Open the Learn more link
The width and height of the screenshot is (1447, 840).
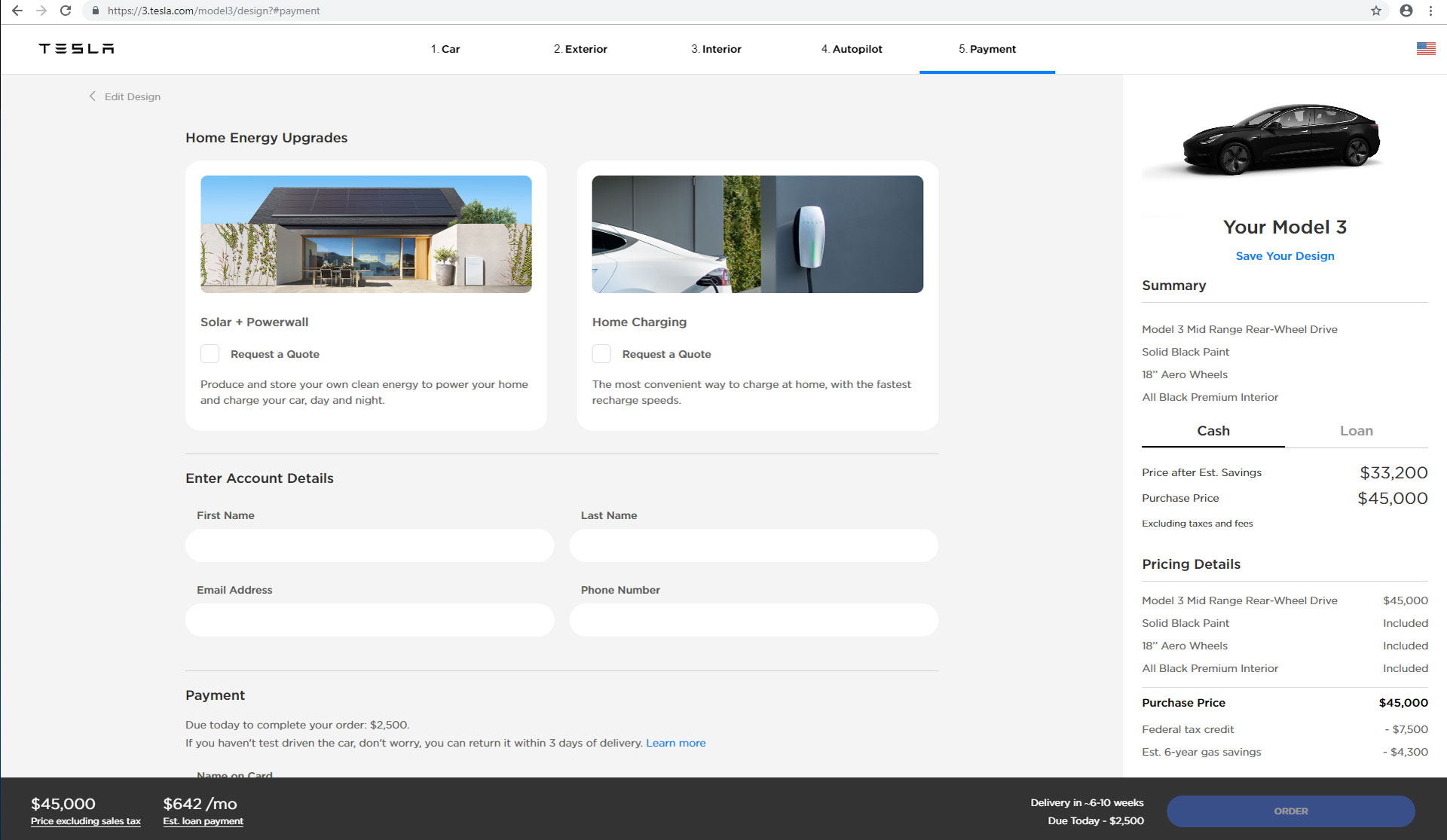[x=675, y=743]
